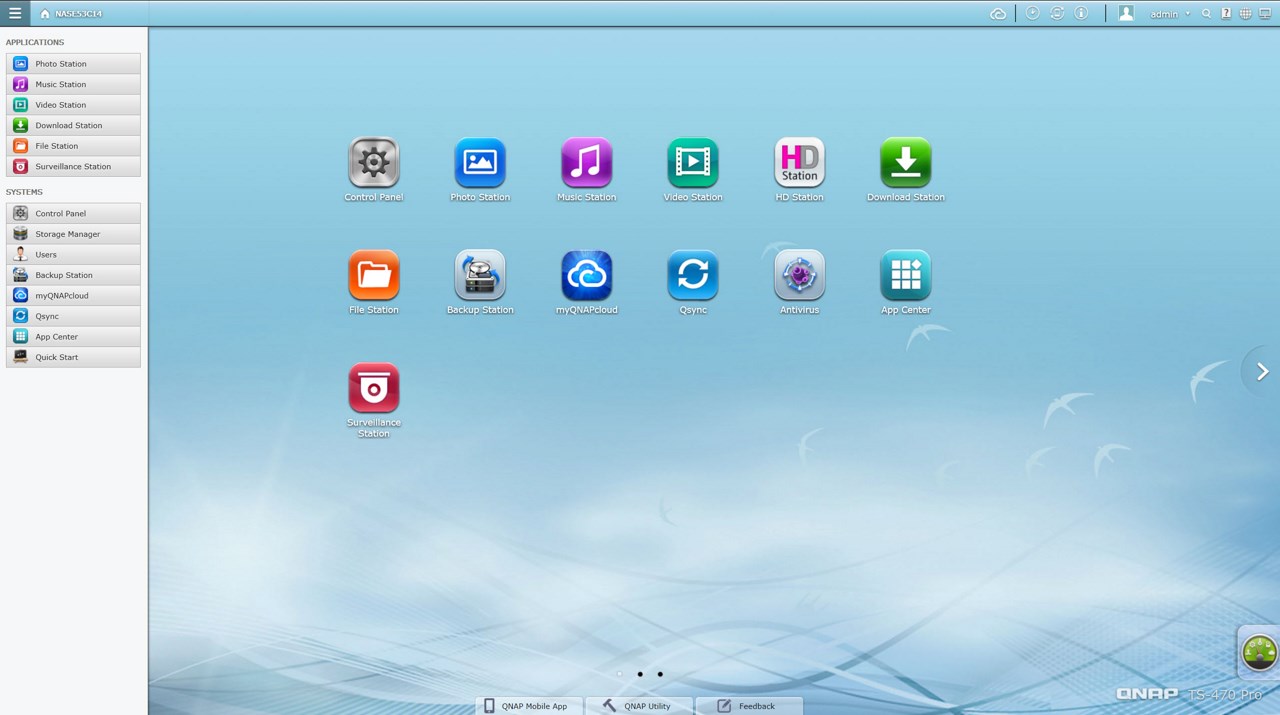Click the QNAP Mobile App button
Viewport: 1280px width, 715px height.
(528, 706)
